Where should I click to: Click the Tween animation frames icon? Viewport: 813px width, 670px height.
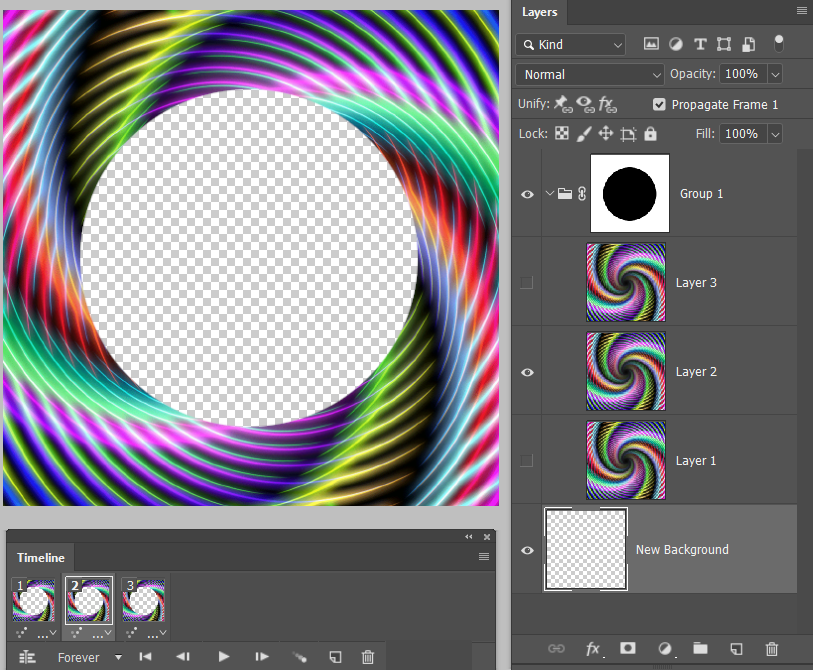pyautogui.click(x=299, y=657)
